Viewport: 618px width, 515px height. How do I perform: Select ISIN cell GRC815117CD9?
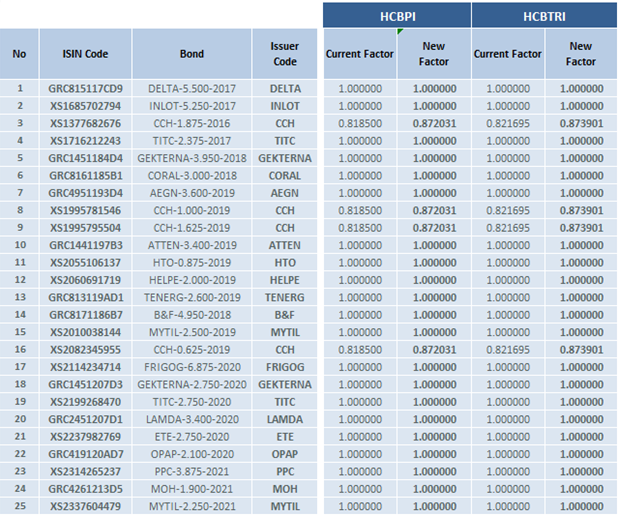click(85, 88)
